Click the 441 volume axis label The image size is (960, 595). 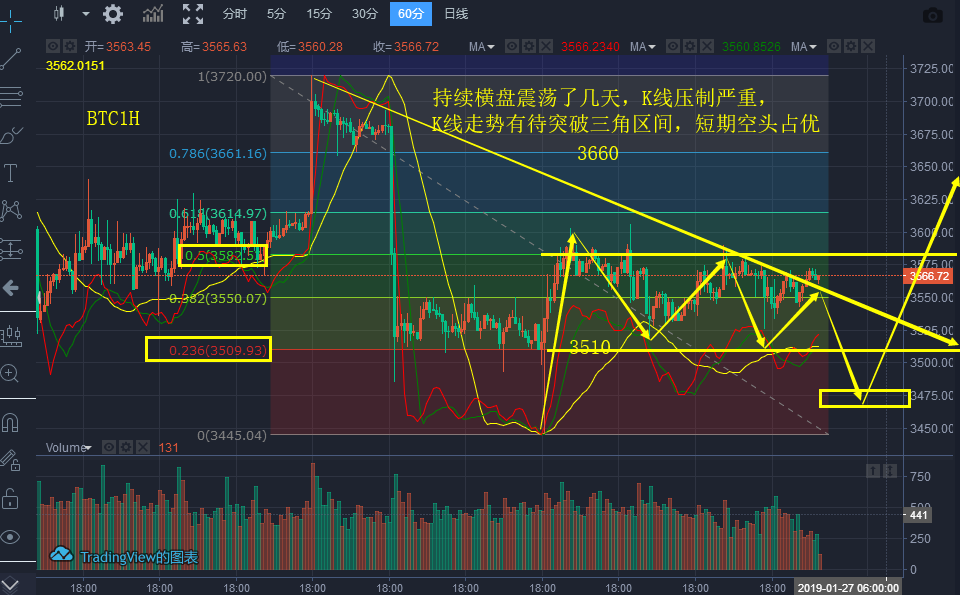(x=918, y=515)
